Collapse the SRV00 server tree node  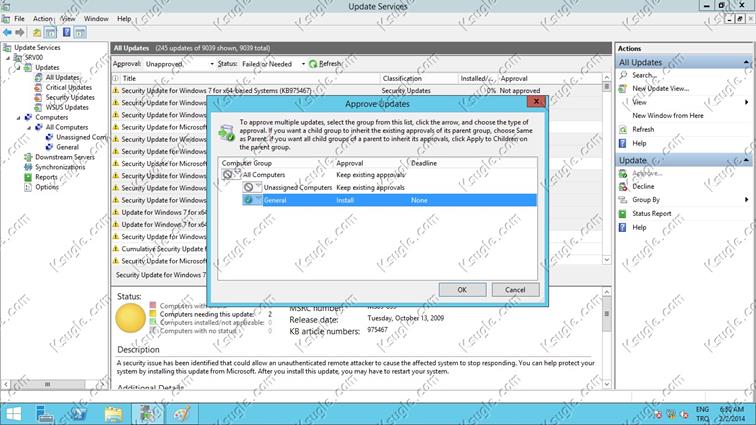click(8, 58)
